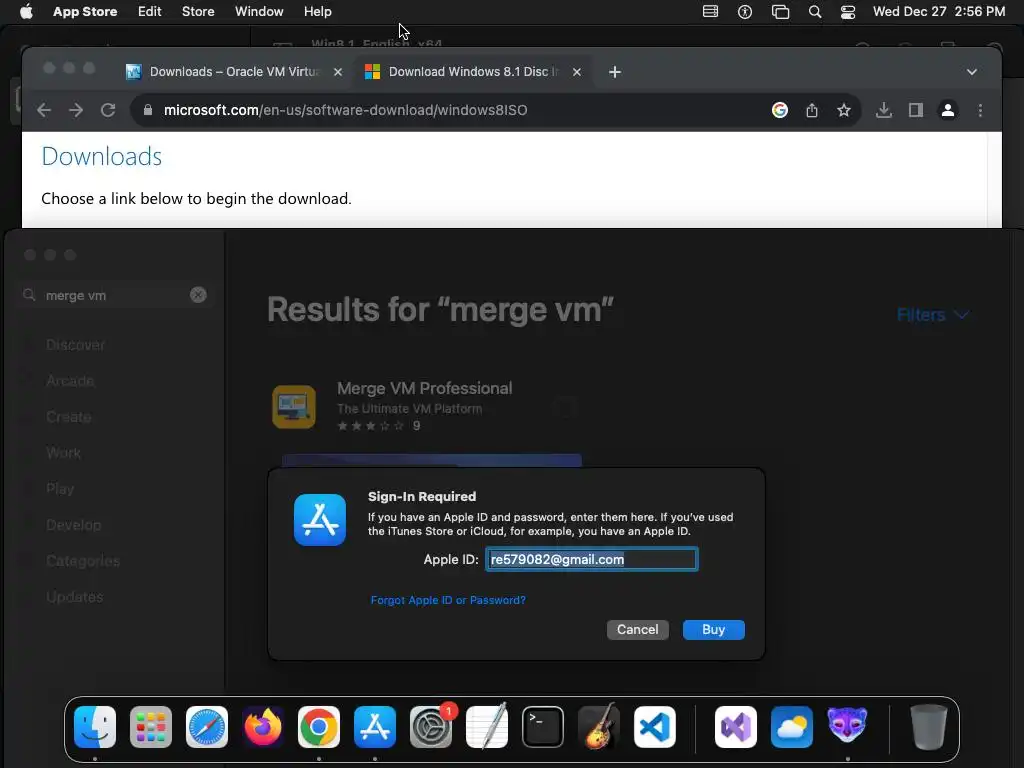Cancel the Sign-In Required dialog

click(x=637, y=630)
